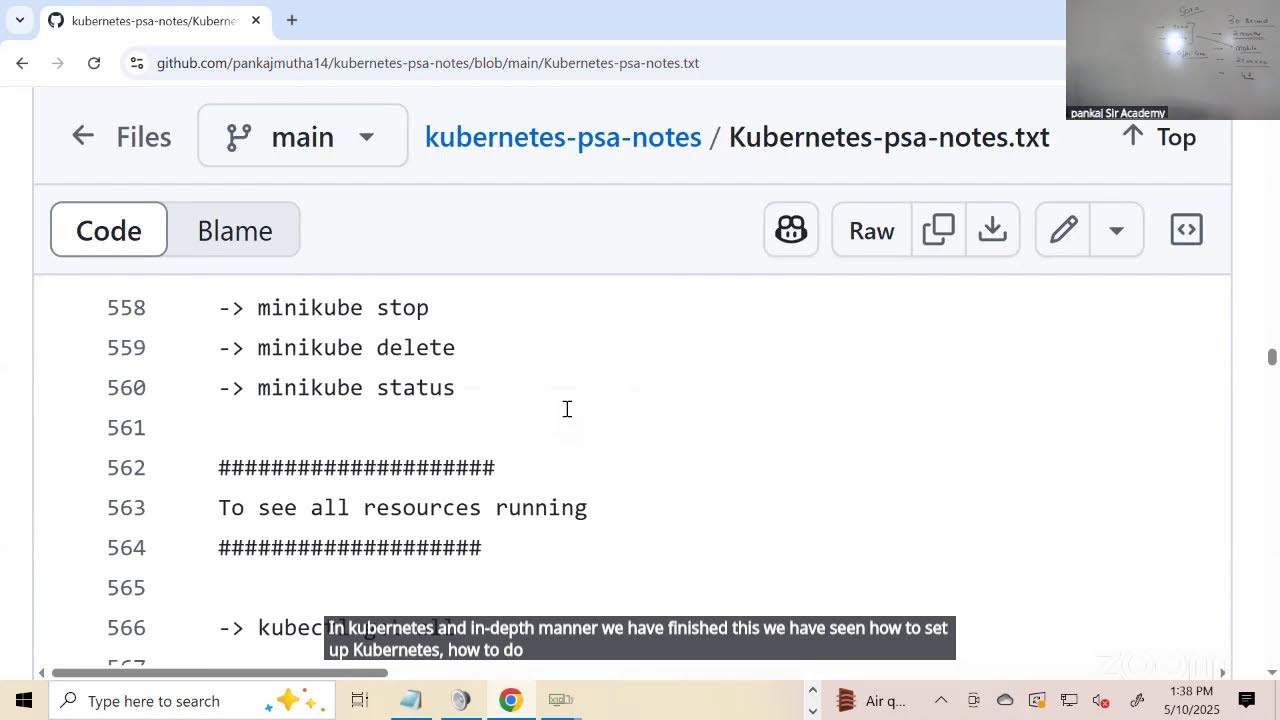Open Task View on taskbar

[x=360, y=700]
